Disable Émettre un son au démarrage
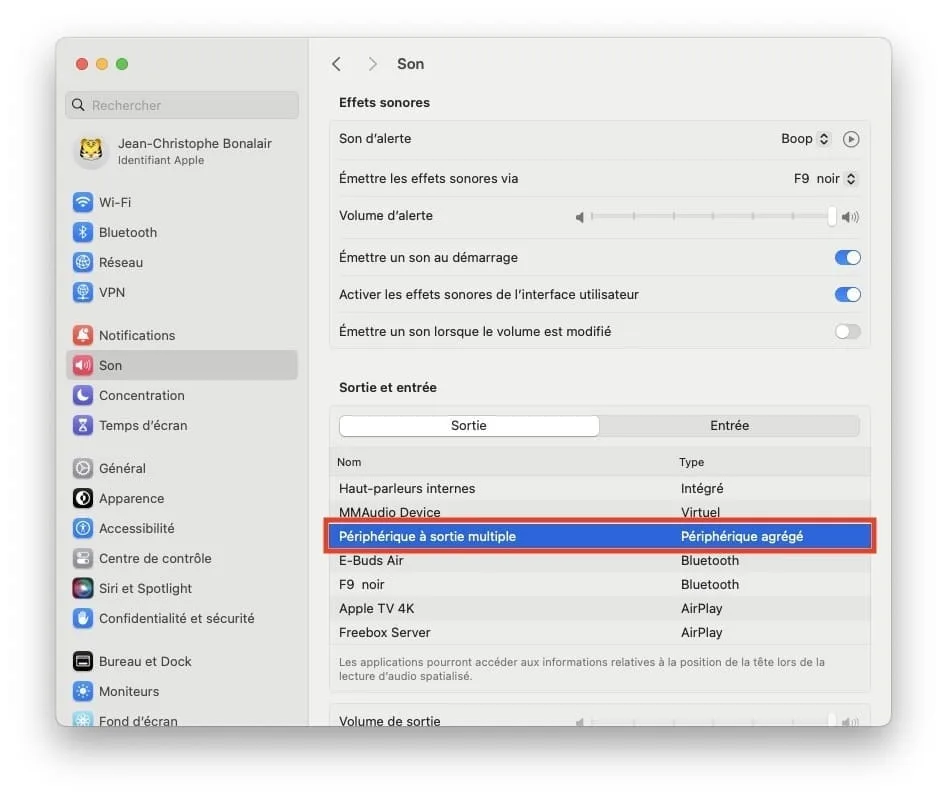This screenshot has height=800, width=947. pos(847,257)
